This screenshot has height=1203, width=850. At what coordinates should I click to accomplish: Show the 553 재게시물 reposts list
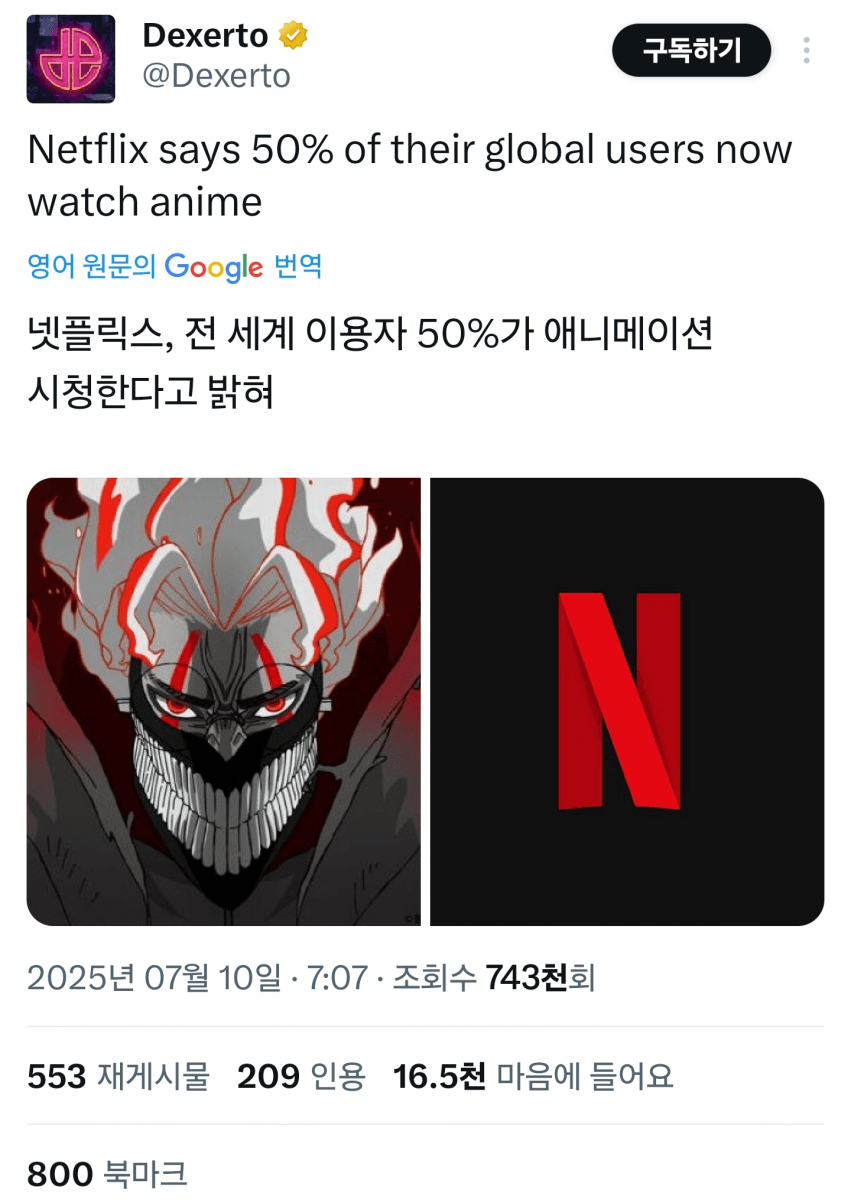pos(118,1076)
